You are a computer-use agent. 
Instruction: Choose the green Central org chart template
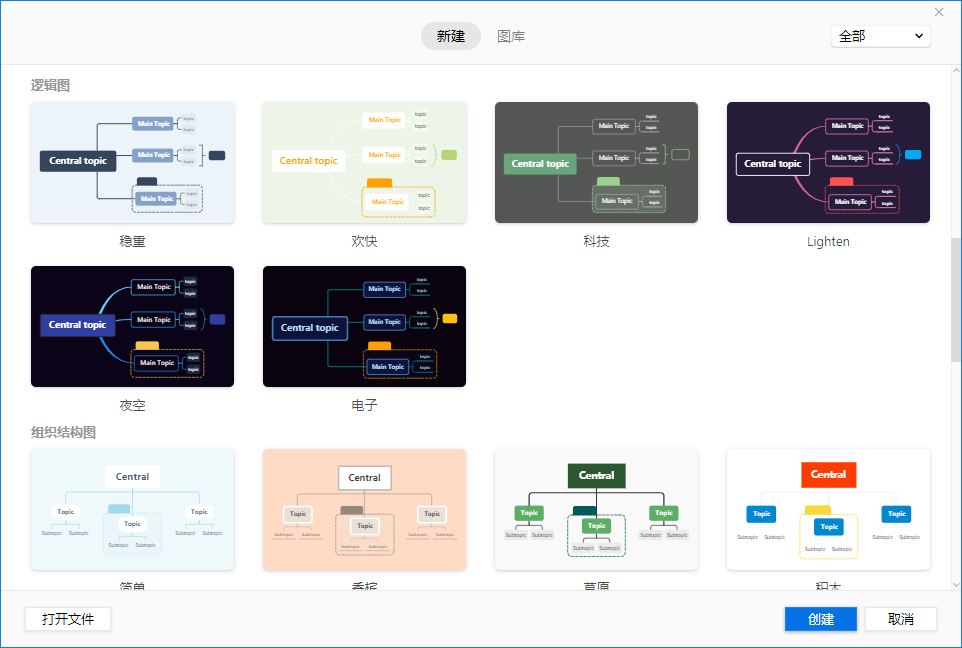point(596,509)
